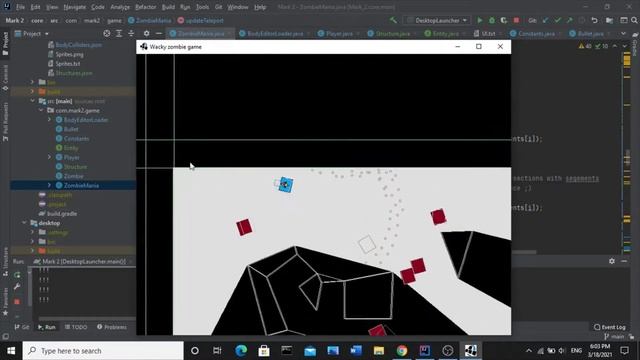This screenshot has width=640, height=360.
Task: Show hidden editor tabs dropdown arrow
Action: pyautogui.click(x=623, y=33)
